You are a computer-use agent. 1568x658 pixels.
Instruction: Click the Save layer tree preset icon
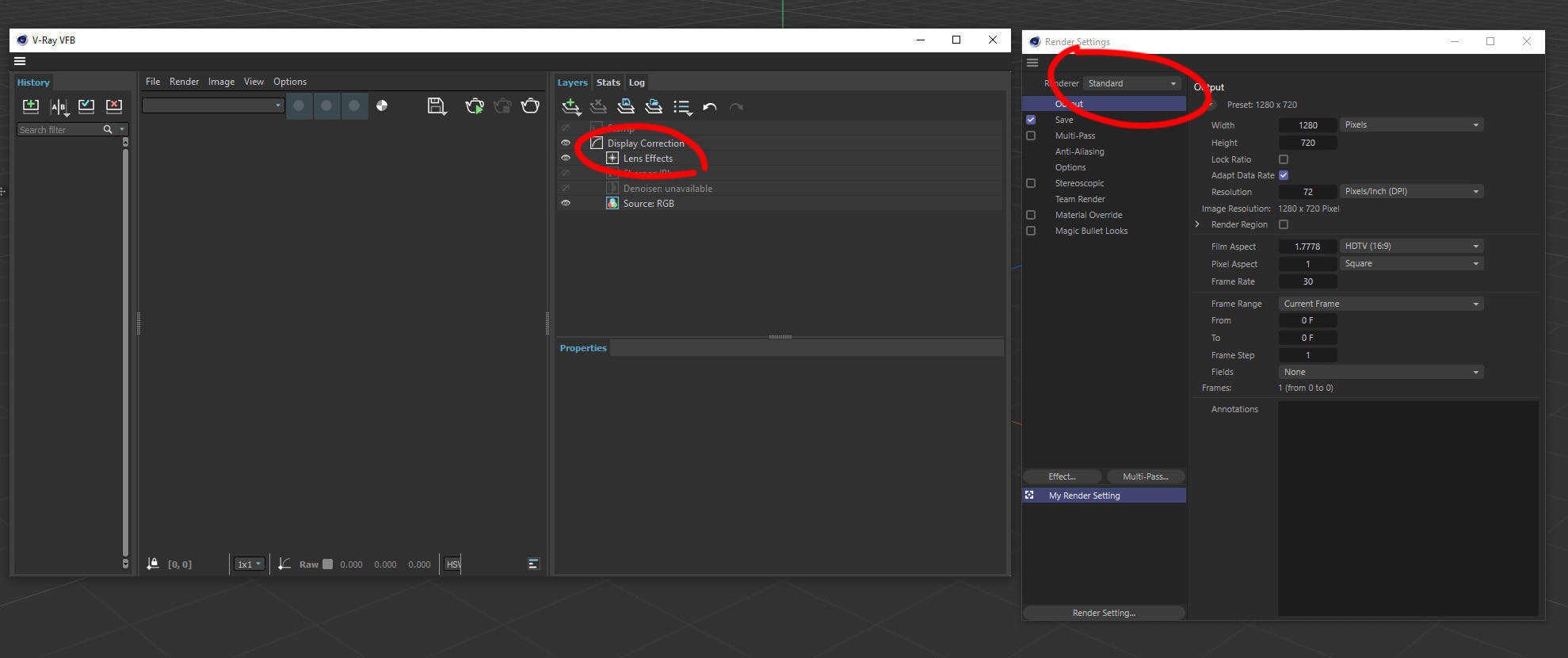tap(626, 106)
